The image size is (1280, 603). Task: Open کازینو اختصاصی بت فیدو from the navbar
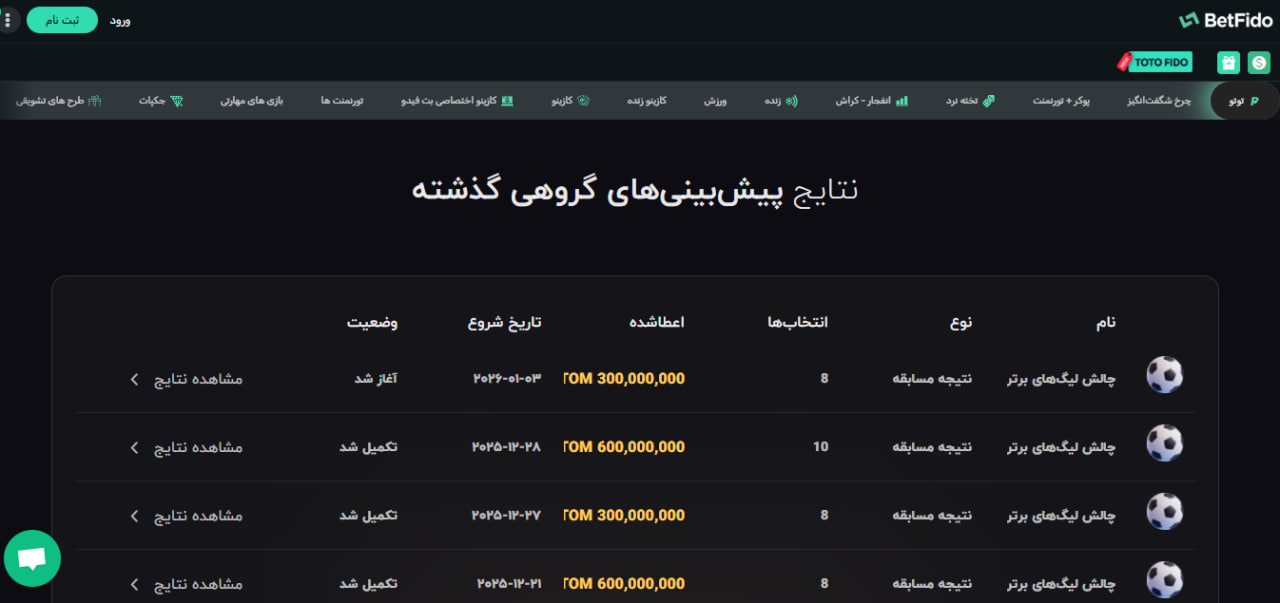pos(456,100)
